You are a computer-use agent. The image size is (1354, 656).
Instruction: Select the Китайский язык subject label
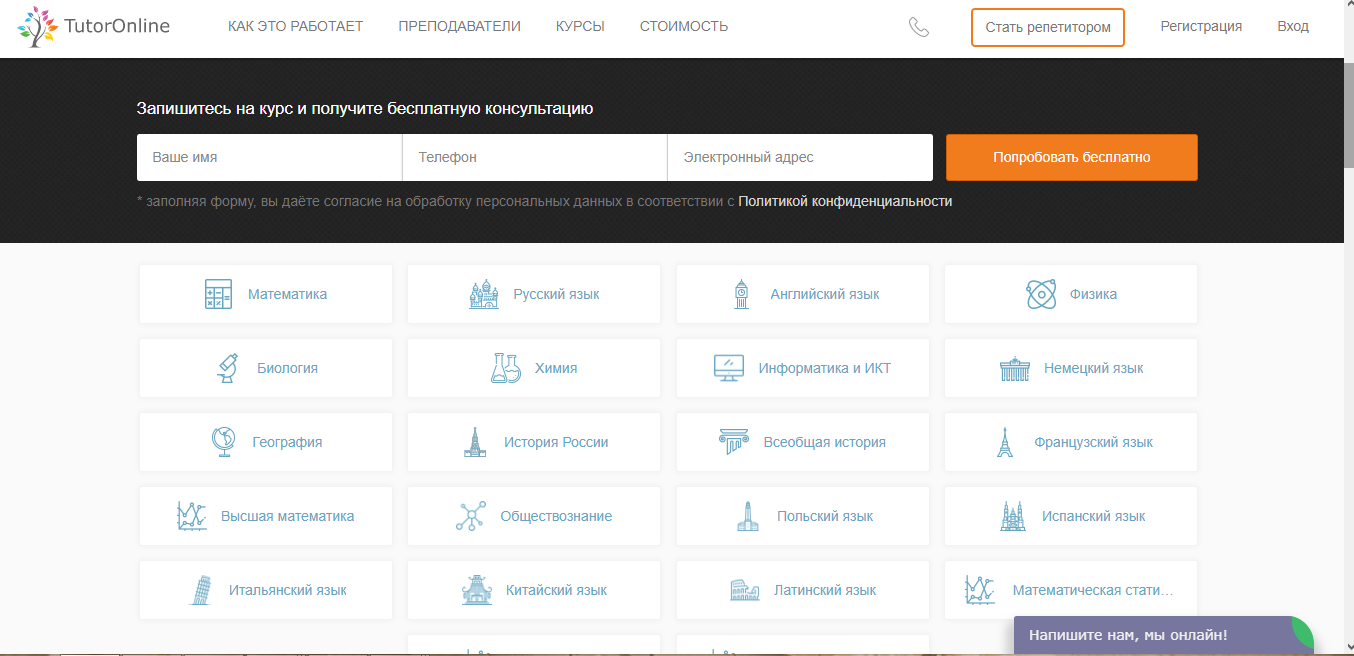pyautogui.click(x=557, y=590)
